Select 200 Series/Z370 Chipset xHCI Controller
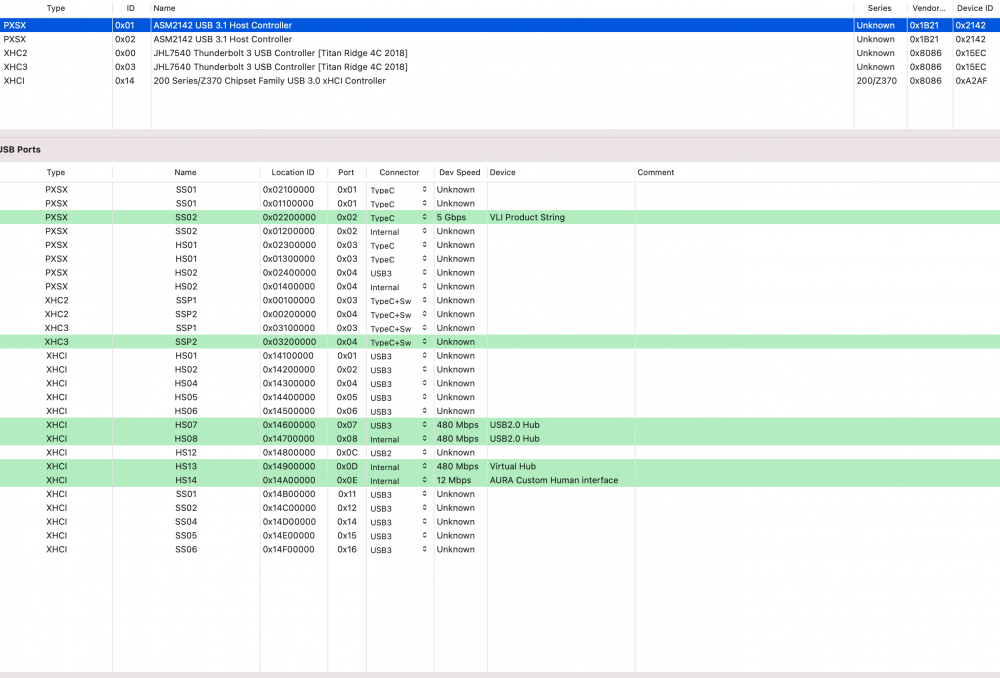The image size is (1000, 678). [500, 81]
